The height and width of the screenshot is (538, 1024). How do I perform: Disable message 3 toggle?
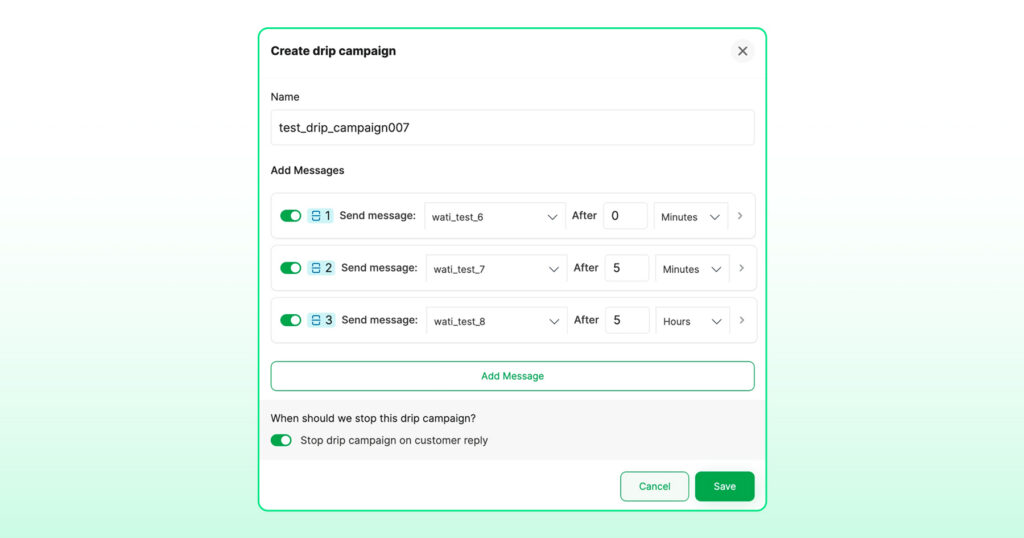[291, 321]
